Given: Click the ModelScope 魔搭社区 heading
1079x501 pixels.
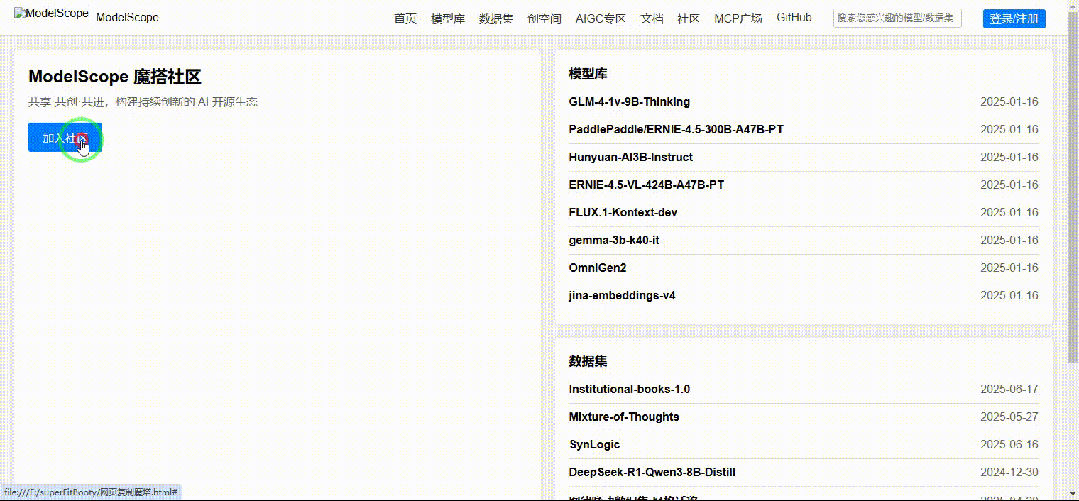Looking at the screenshot, I should coord(115,77).
